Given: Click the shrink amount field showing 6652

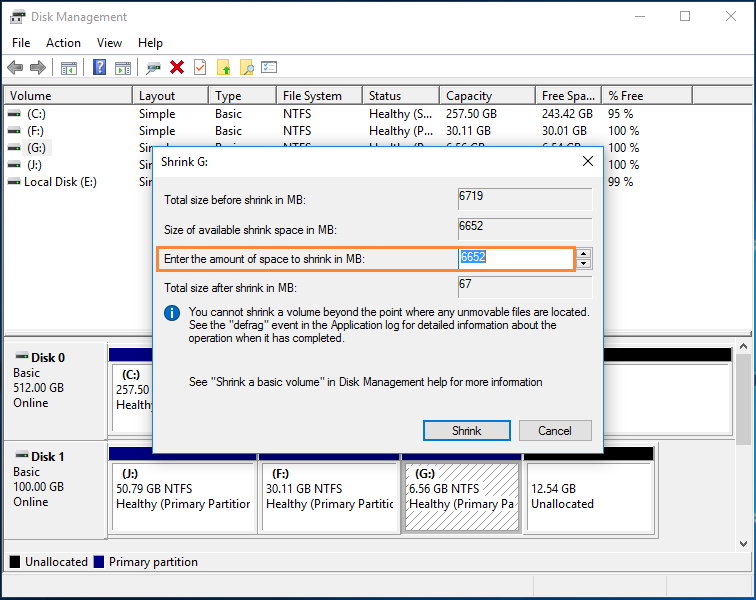Looking at the screenshot, I should (516, 259).
